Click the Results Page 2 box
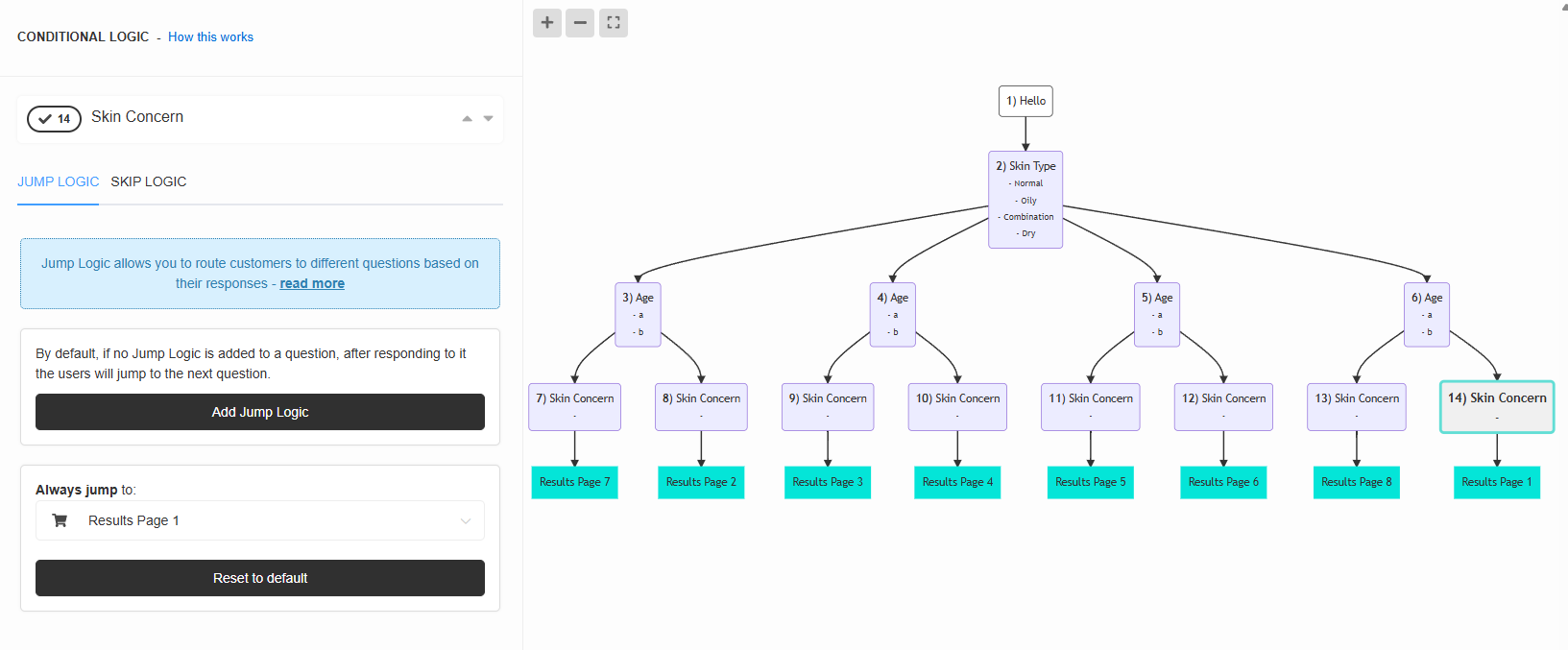This screenshot has height=650, width=1568. pos(701,482)
